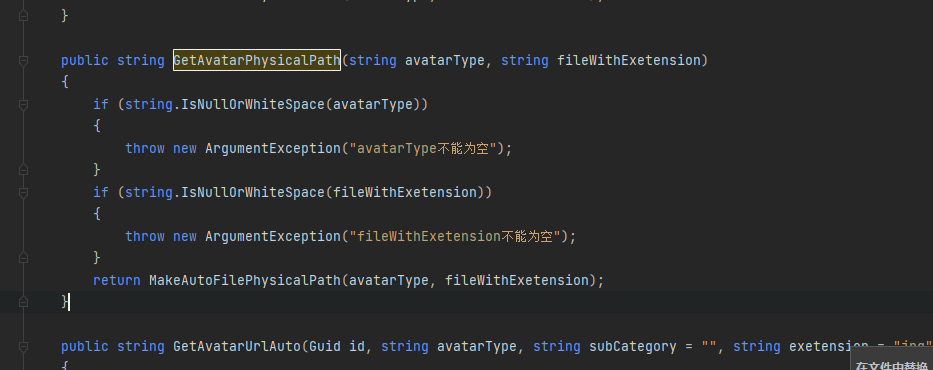The width and height of the screenshot is (933, 370).
Task: Click fold end marker at GetAvatarPhysicalPath closing brace
Action: [x=23, y=302]
